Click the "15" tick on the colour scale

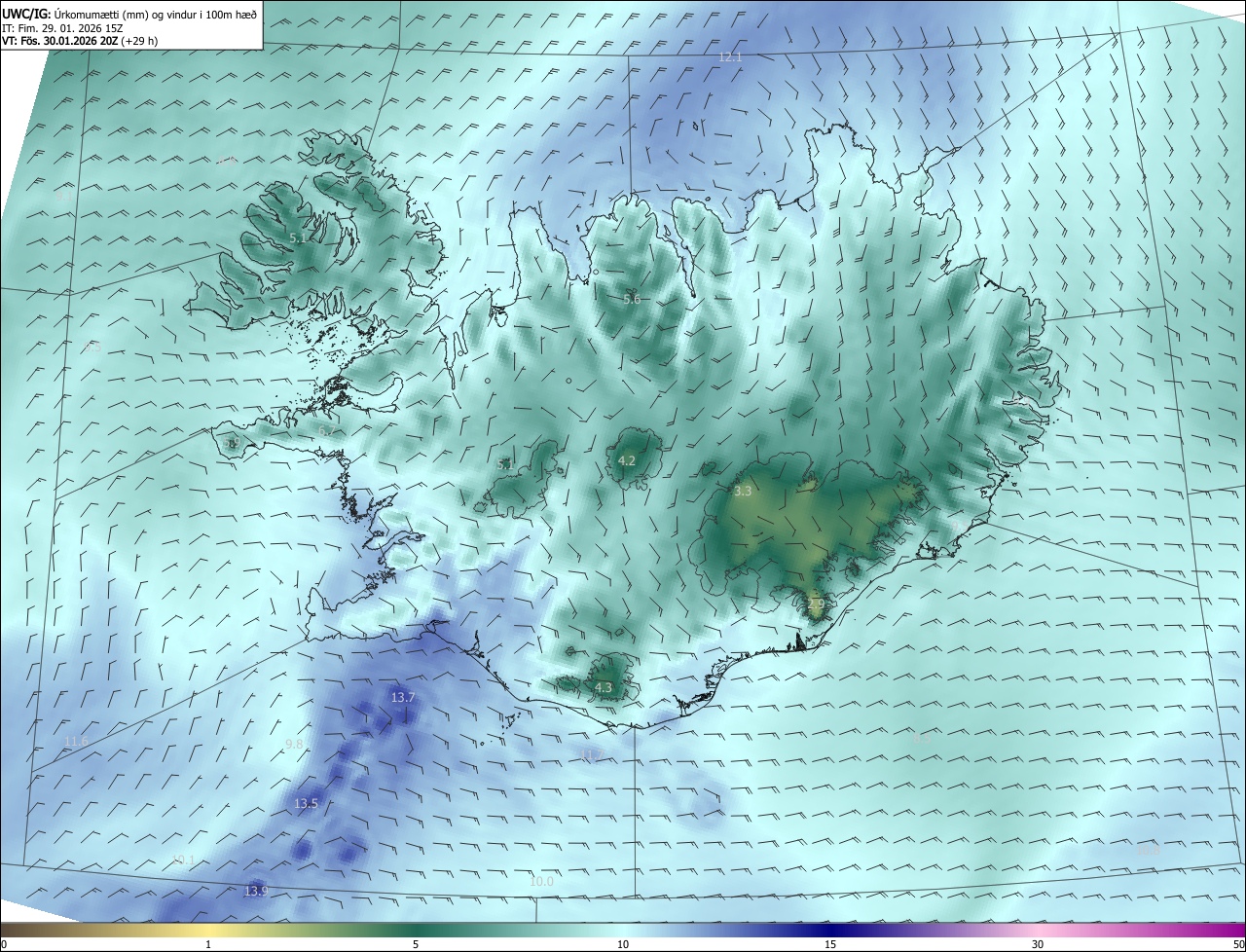point(830,945)
